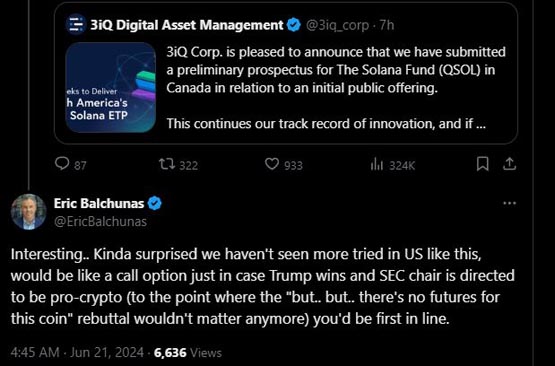Screen dimensions: 555x366
Task: Click the 4:45 AM Jun 21, 2024 timestamp
Action: (x=77, y=353)
